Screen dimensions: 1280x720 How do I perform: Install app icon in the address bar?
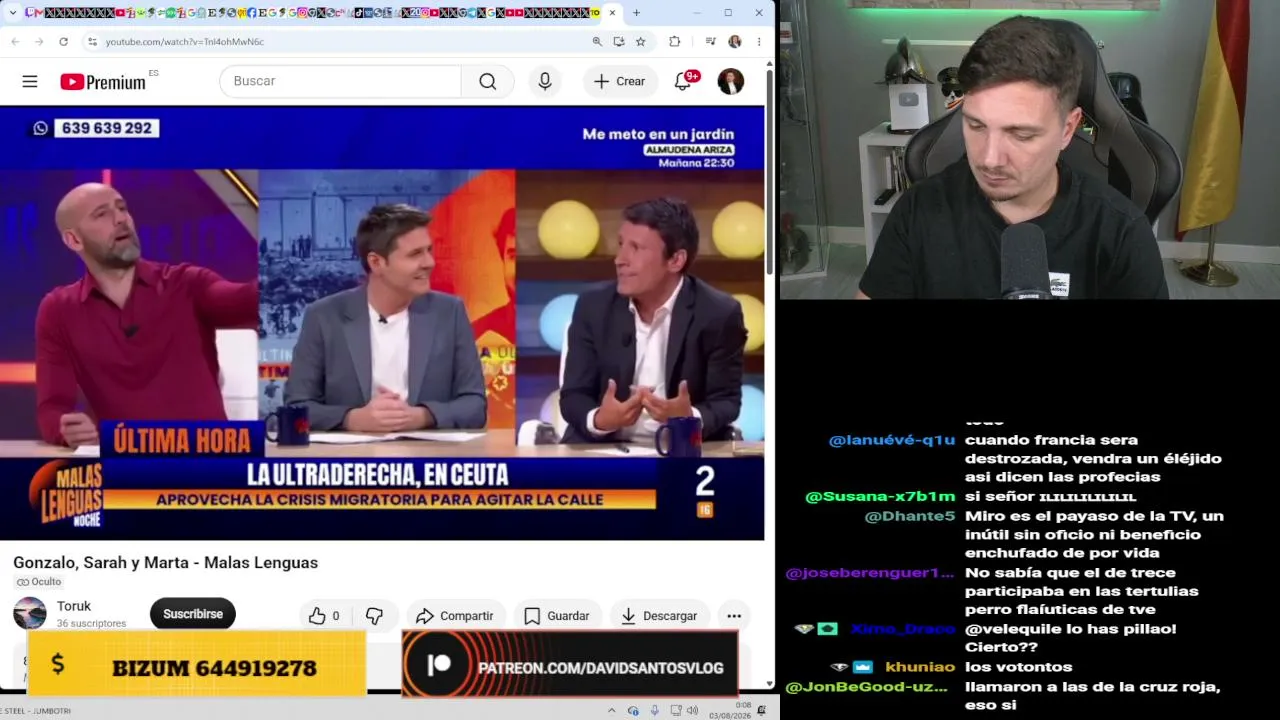[x=619, y=41]
